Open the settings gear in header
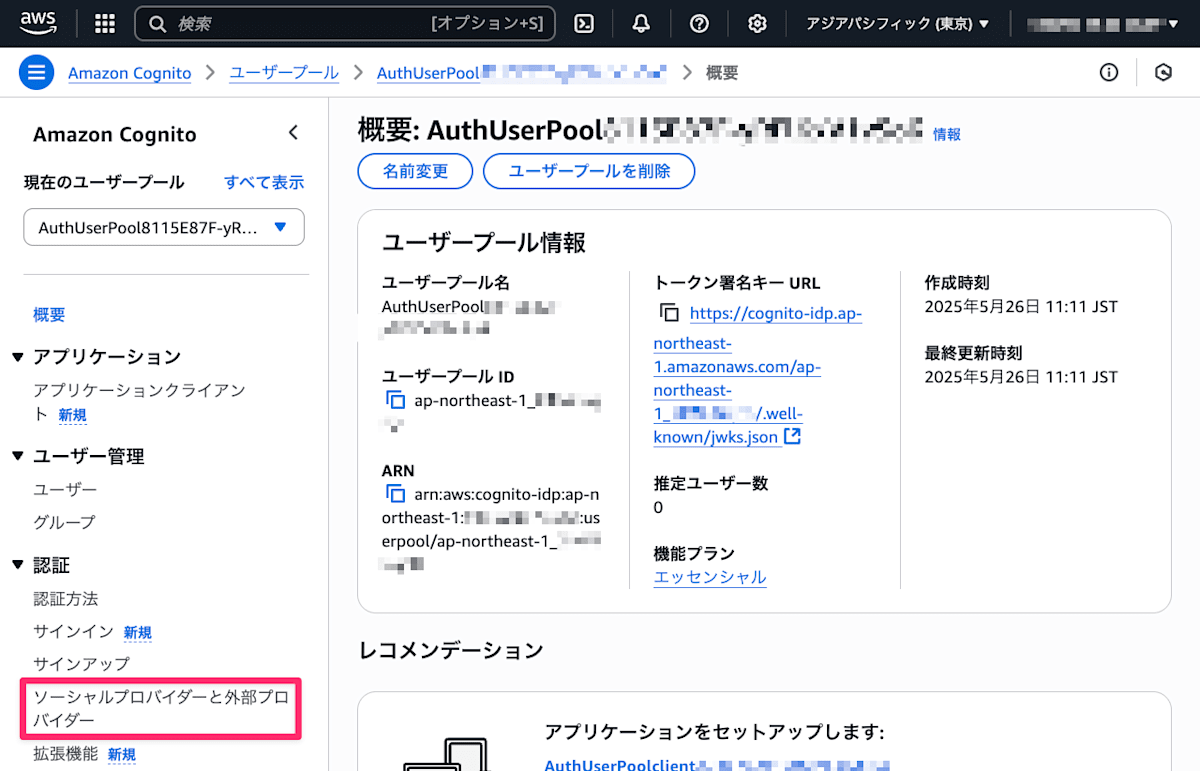This screenshot has width=1200, height=771. click(x=757, y=23)
